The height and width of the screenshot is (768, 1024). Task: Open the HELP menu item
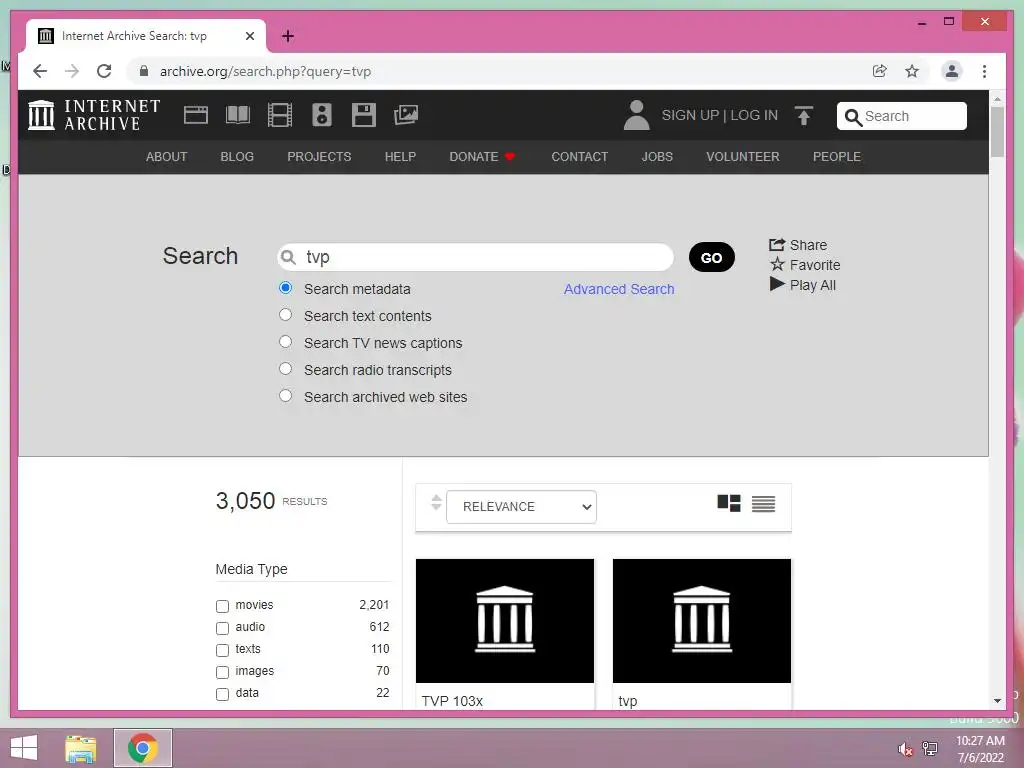(x=400, y=157)
